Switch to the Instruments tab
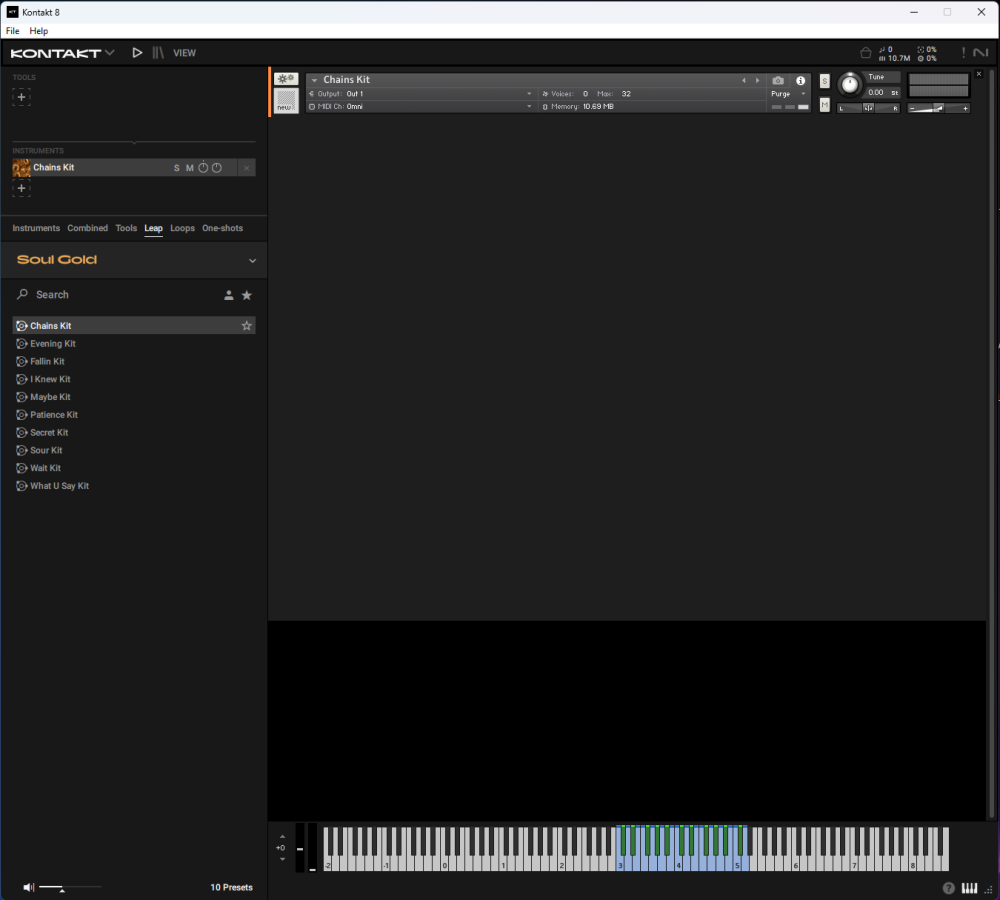The width and height of the screenshot is (1000, 900). (36, 228)
